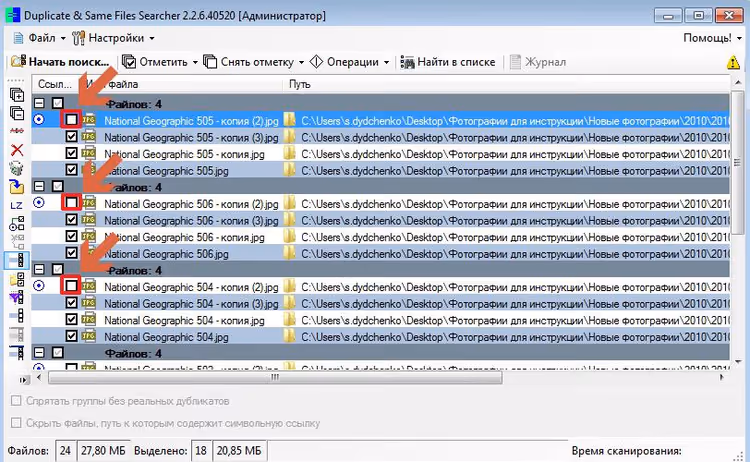Screen dimensions: 750x462
Task: Open the Файл menu
Action: click(x=41, y=38)
